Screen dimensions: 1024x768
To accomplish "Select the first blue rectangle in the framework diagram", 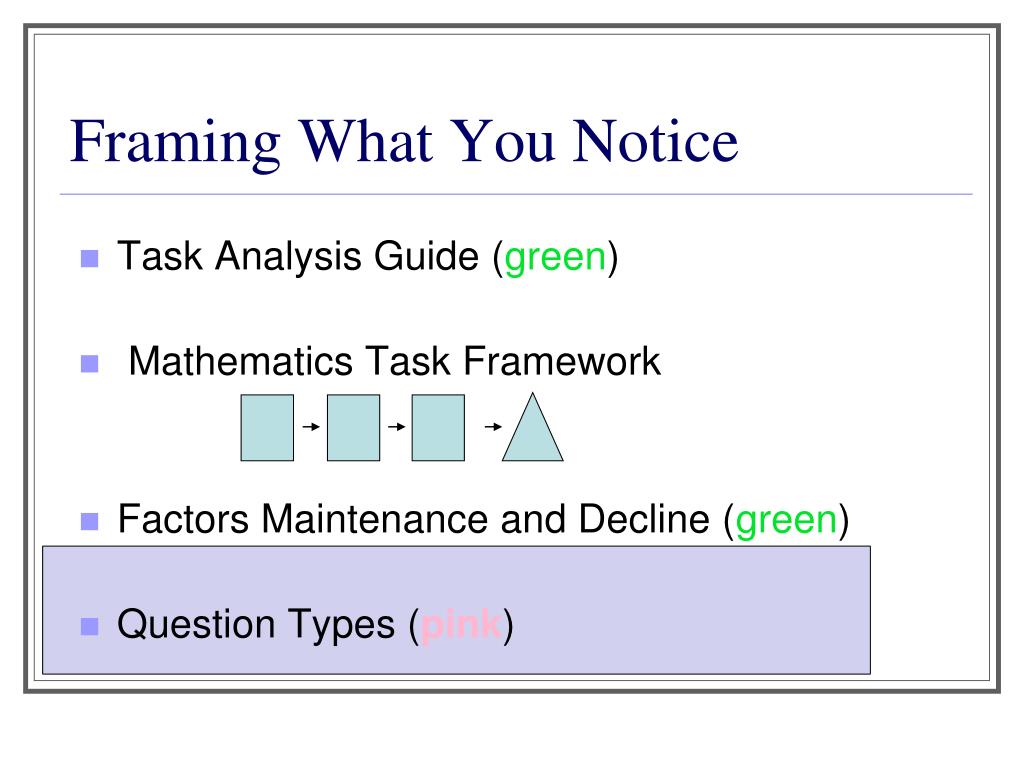I will [267, 428].
